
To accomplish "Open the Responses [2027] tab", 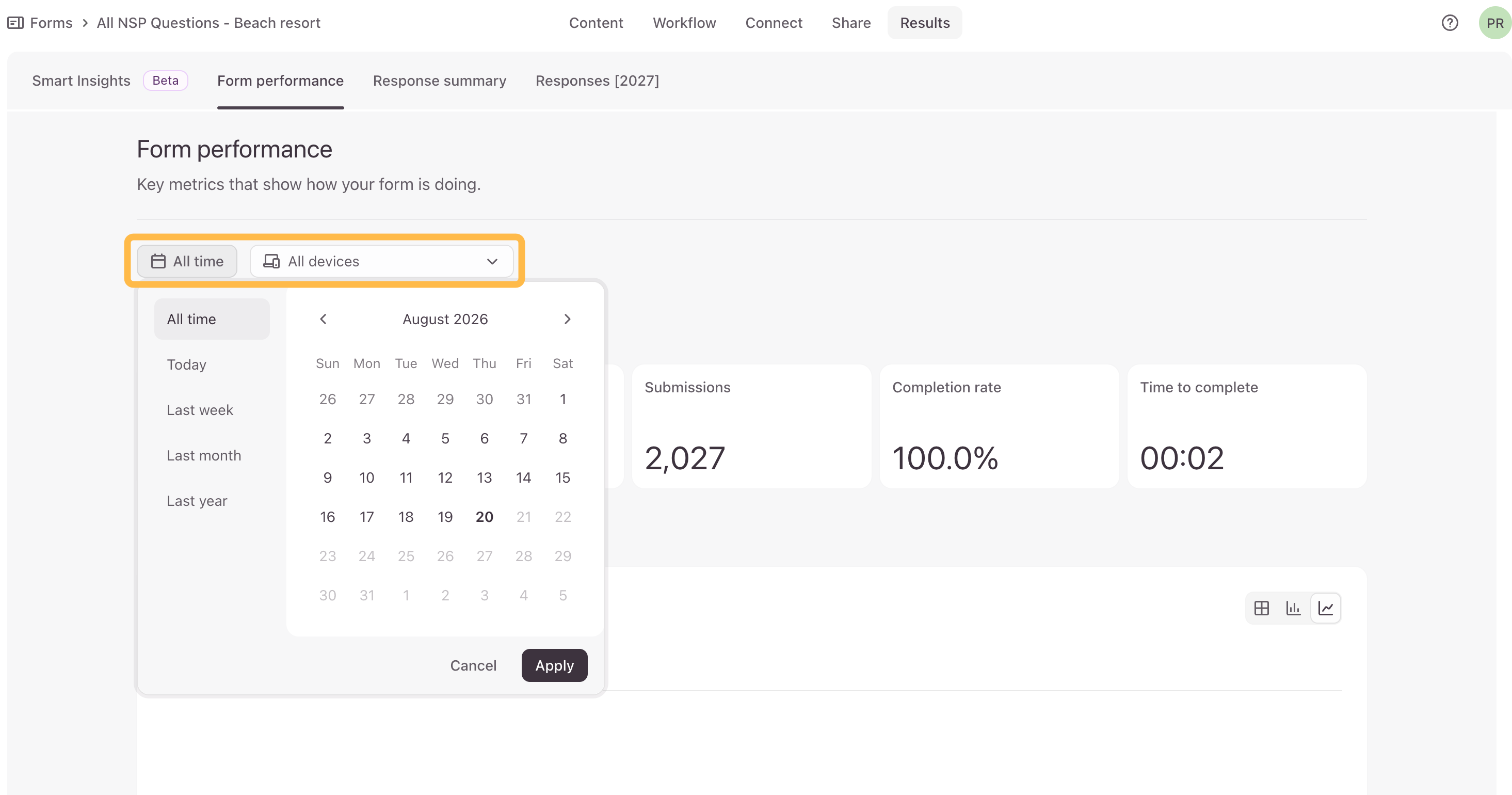I will coord(597,81).
